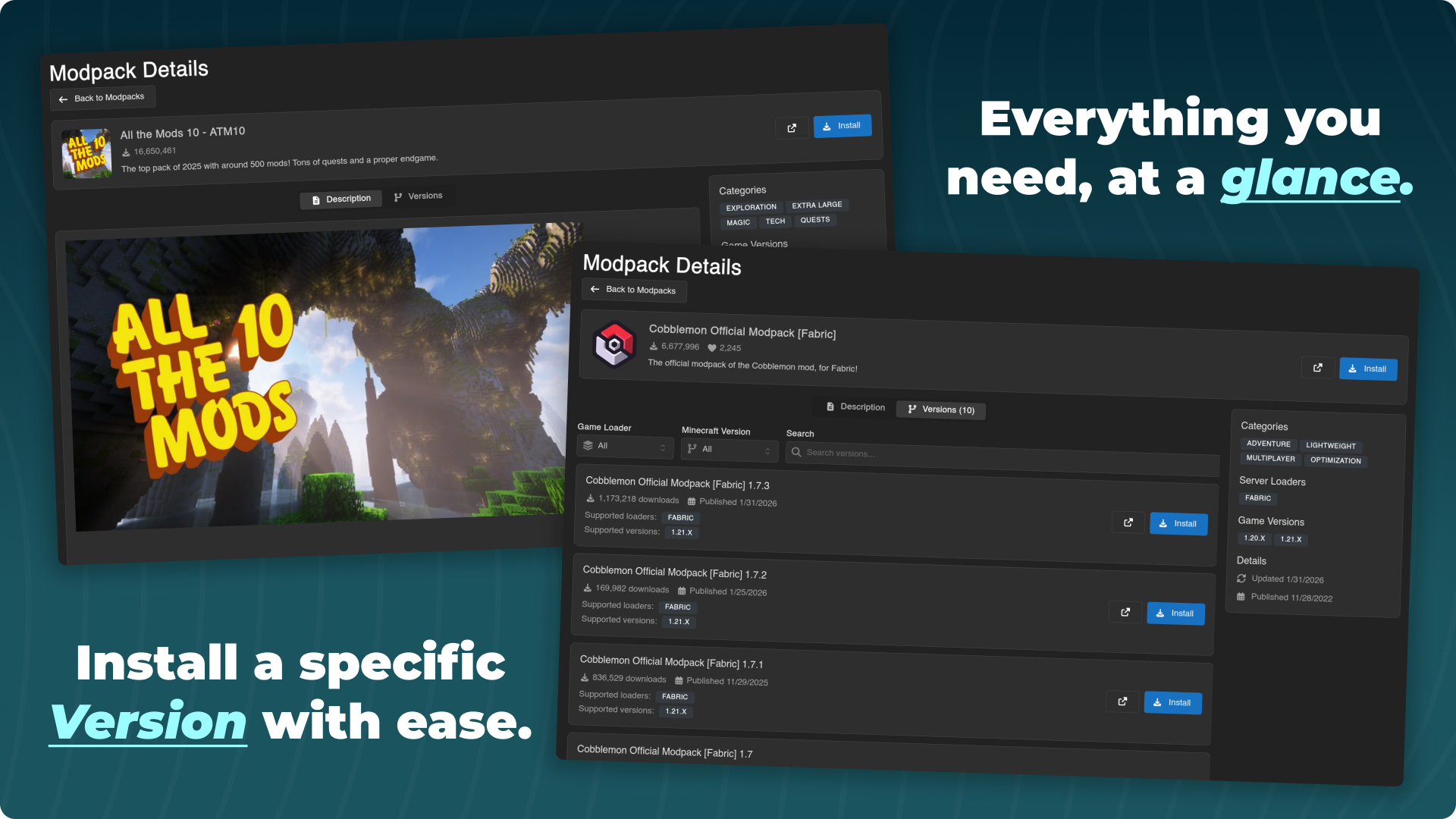Viewport: 1456px width, 819px height.
Task: Open ATM10 external link icon
Action: [792, 128]
